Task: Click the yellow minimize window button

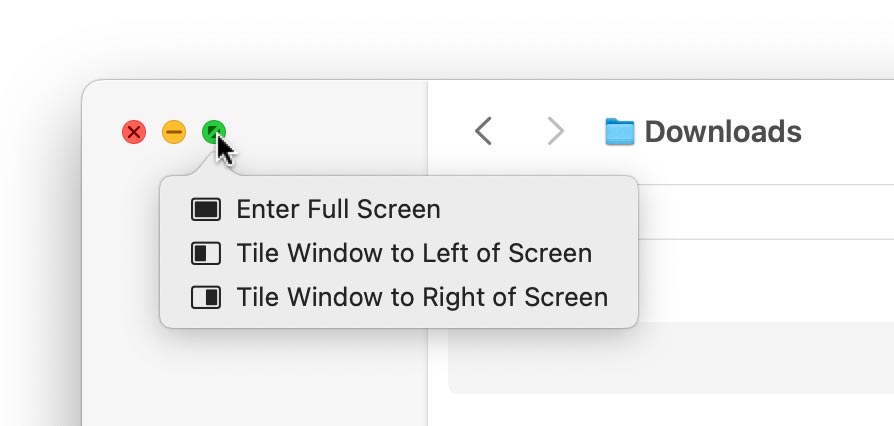Action: click(174, 132)
